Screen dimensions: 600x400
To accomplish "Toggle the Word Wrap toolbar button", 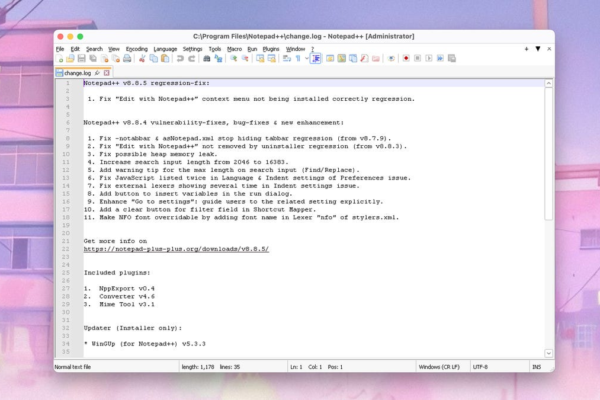I will click(x=287, y=59).
